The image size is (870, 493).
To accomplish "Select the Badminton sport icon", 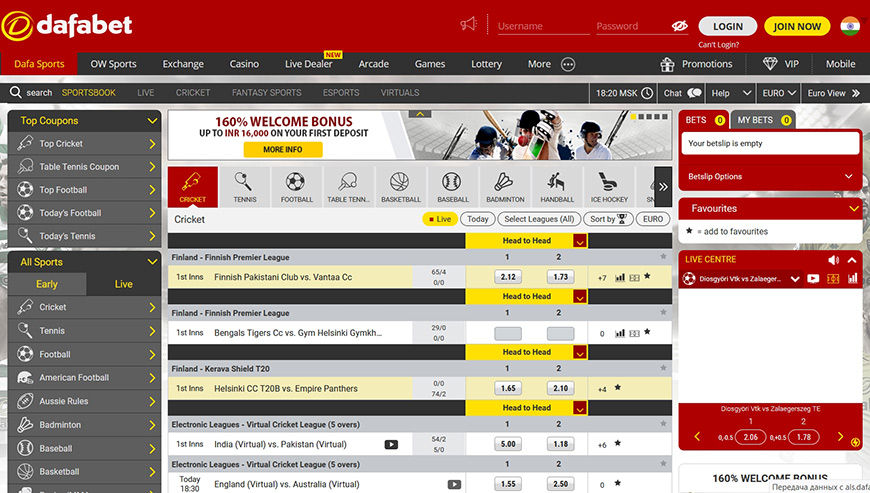I will point(505,187).
